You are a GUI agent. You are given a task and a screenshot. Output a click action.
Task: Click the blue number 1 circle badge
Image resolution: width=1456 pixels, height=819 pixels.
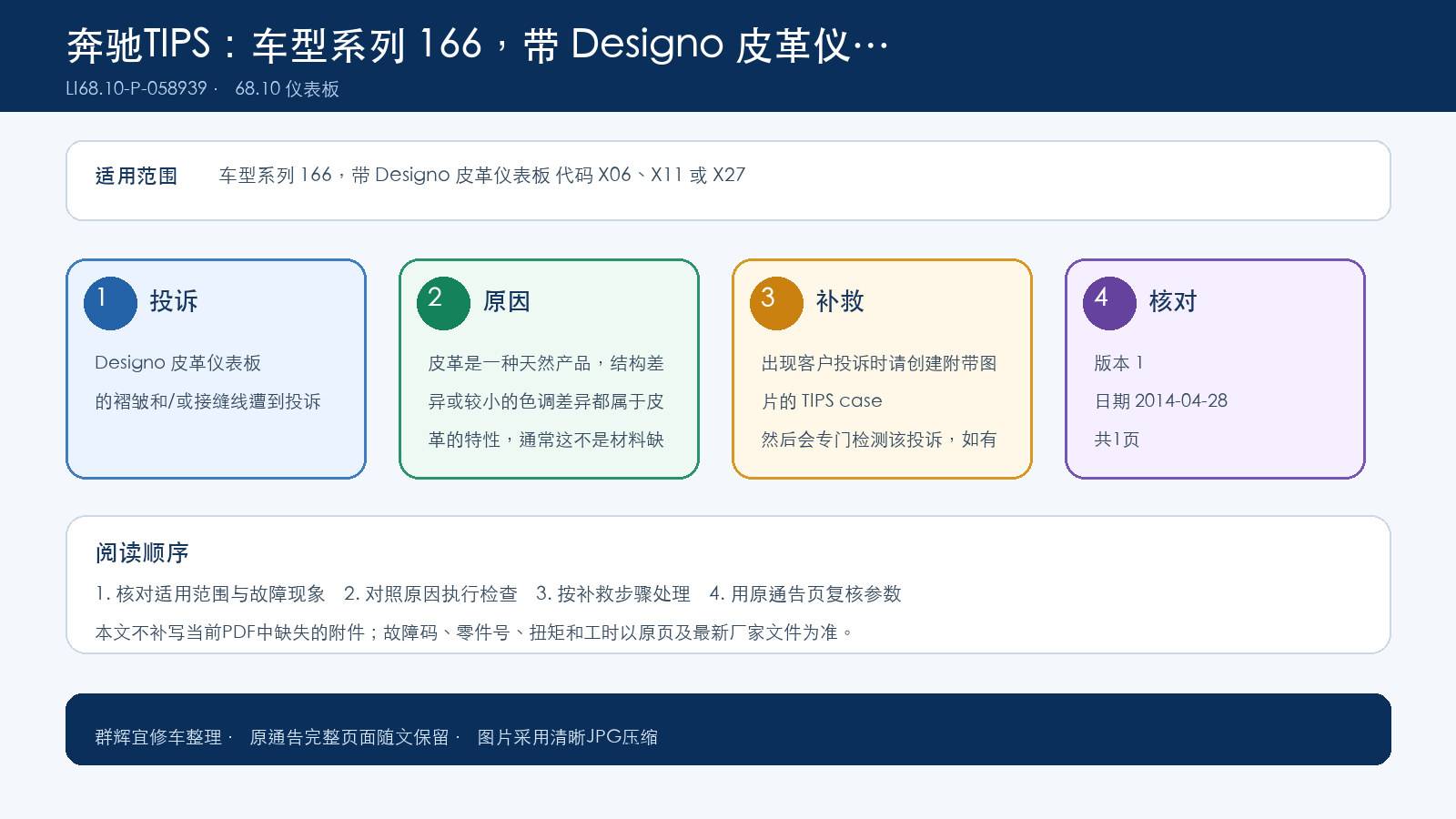coord(110,303)
